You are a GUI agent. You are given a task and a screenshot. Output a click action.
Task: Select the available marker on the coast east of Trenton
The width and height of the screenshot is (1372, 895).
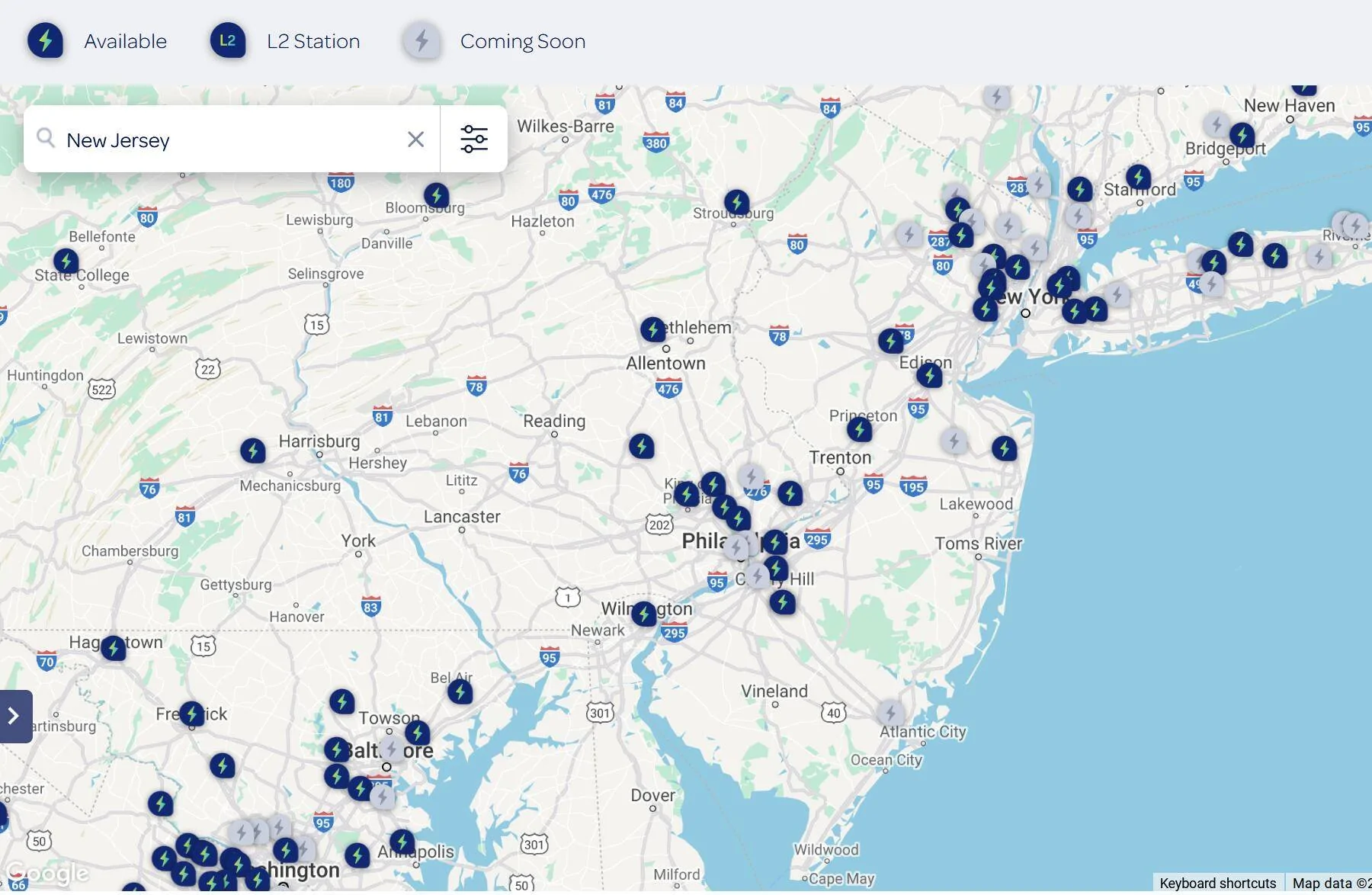(x=1005, y=449)
